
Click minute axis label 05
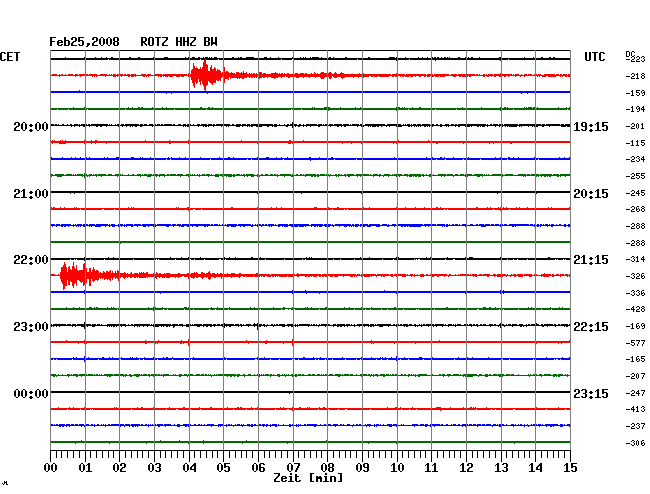point(223,468)
